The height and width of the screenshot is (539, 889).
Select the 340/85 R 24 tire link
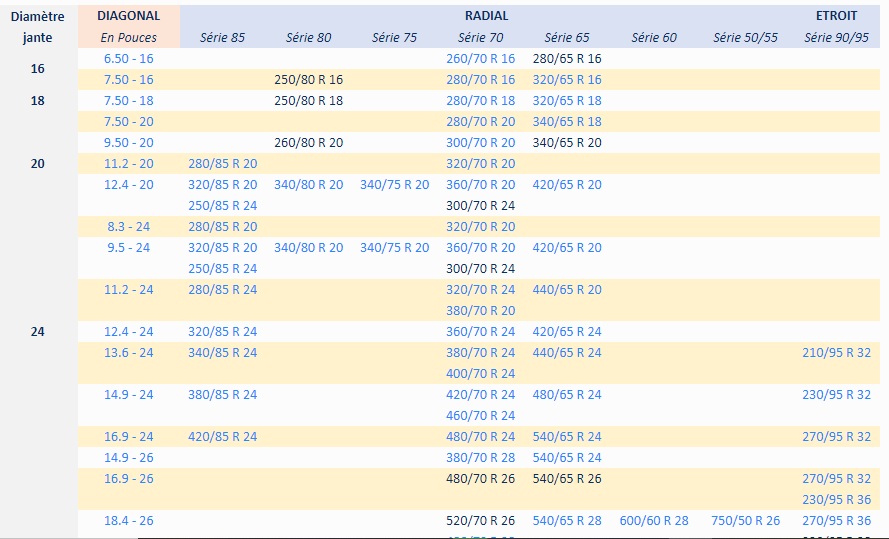222,353
